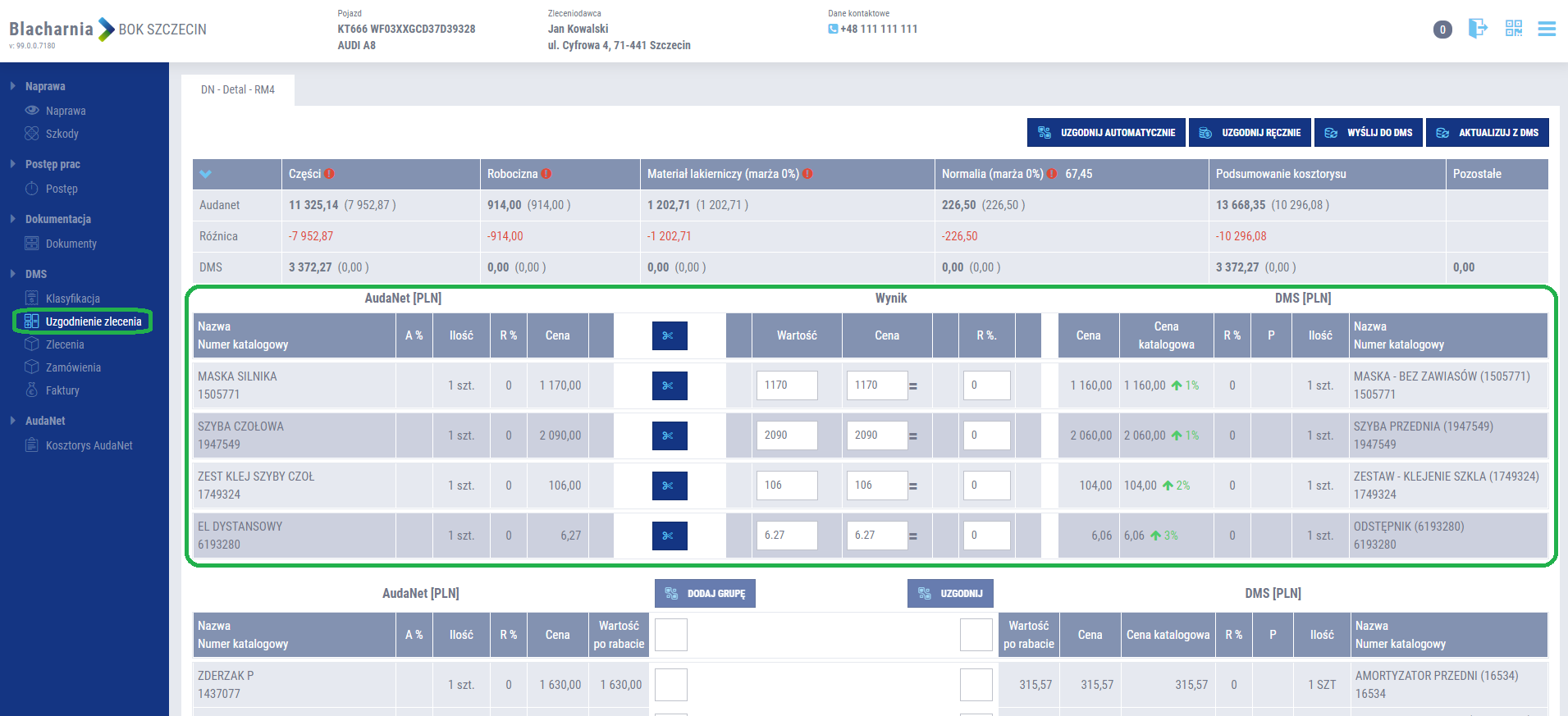
Task: Collapse the summary table with chevron arrow
Action: coord(205,174)
